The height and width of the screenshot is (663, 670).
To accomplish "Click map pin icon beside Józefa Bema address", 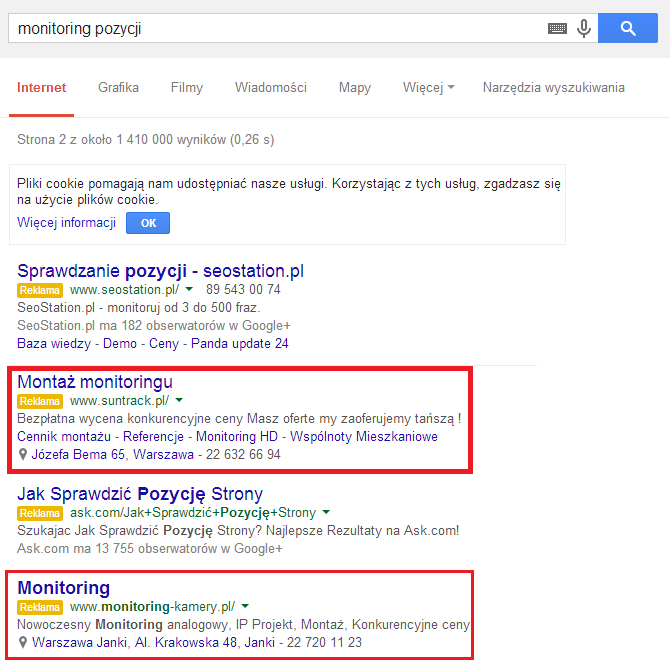I will [23, 455].
